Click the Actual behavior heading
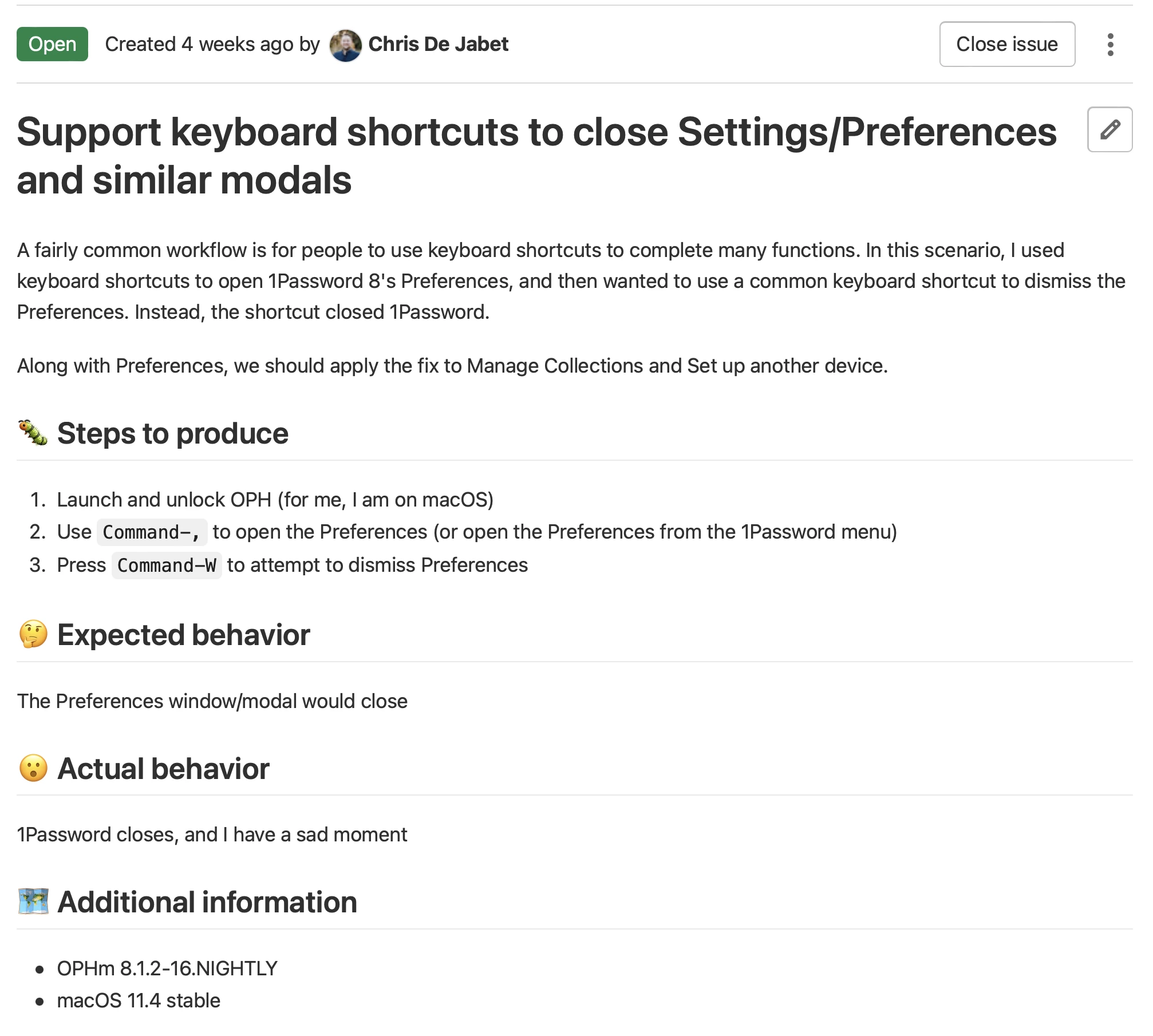Viewport: 1153px width, 1036px height. coord(163,768)
